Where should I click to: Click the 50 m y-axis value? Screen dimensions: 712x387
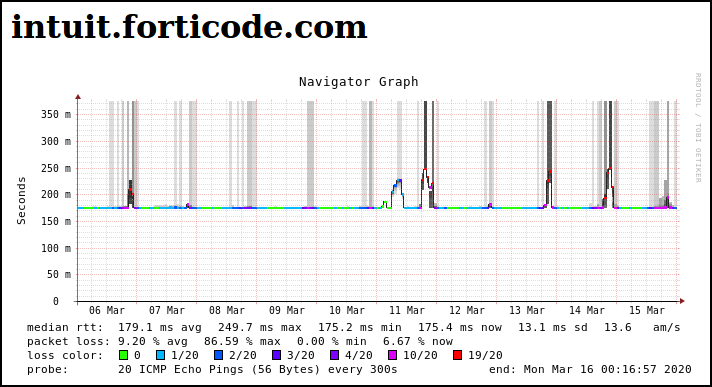coord(59,274)
